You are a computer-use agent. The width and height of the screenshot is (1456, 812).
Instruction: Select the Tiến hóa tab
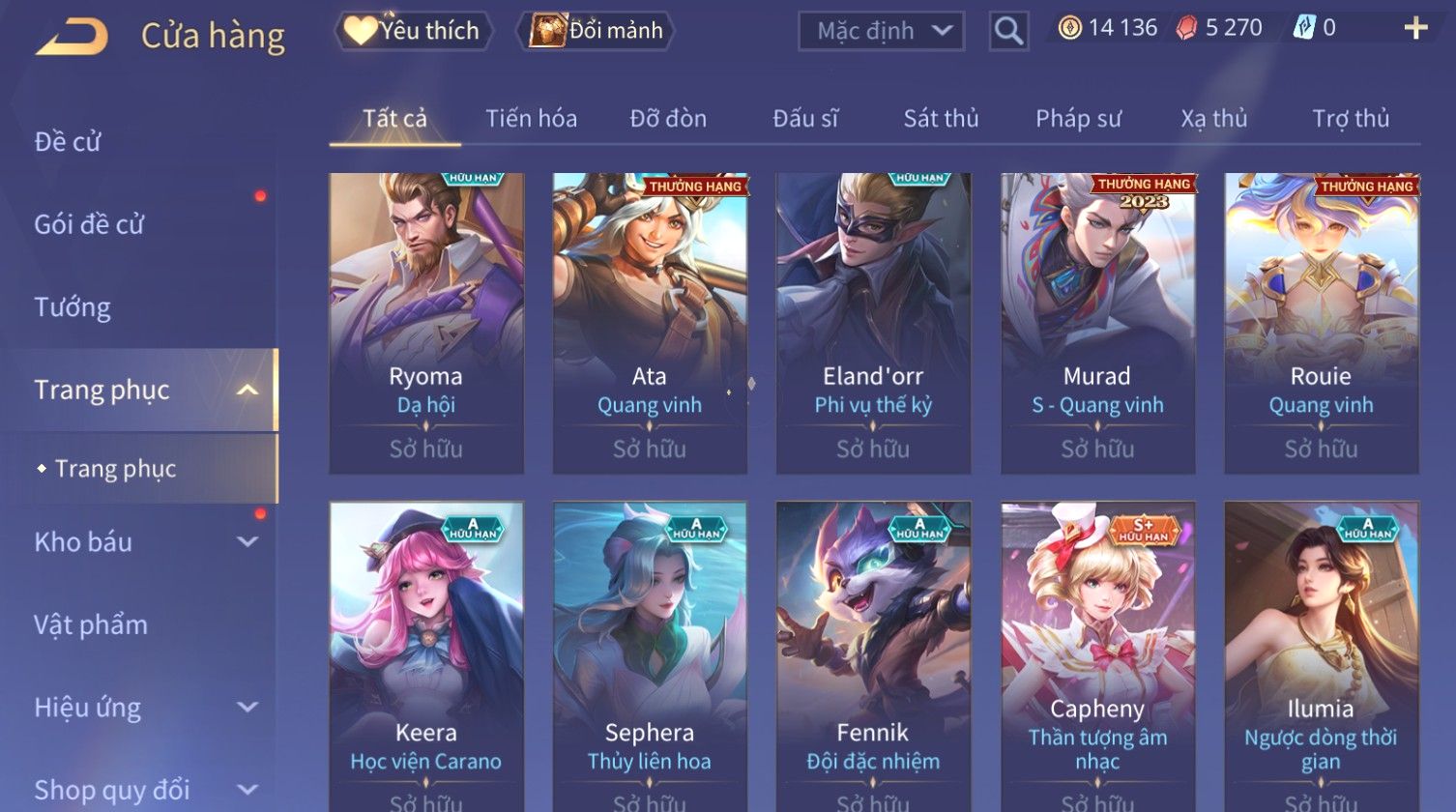[531, 119]
